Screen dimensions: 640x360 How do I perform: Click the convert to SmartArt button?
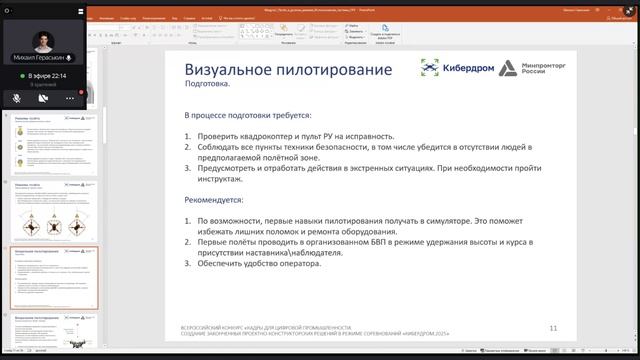tap(214, 37)
